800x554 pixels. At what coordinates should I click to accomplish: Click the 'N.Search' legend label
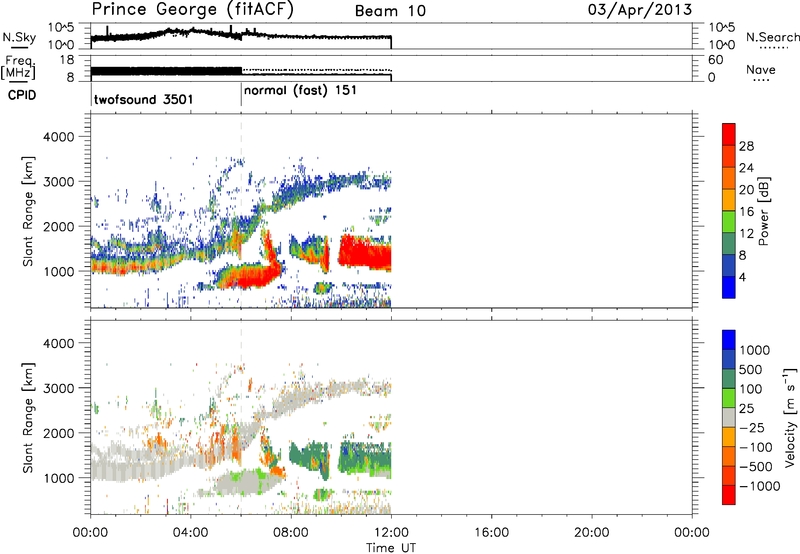772,37
